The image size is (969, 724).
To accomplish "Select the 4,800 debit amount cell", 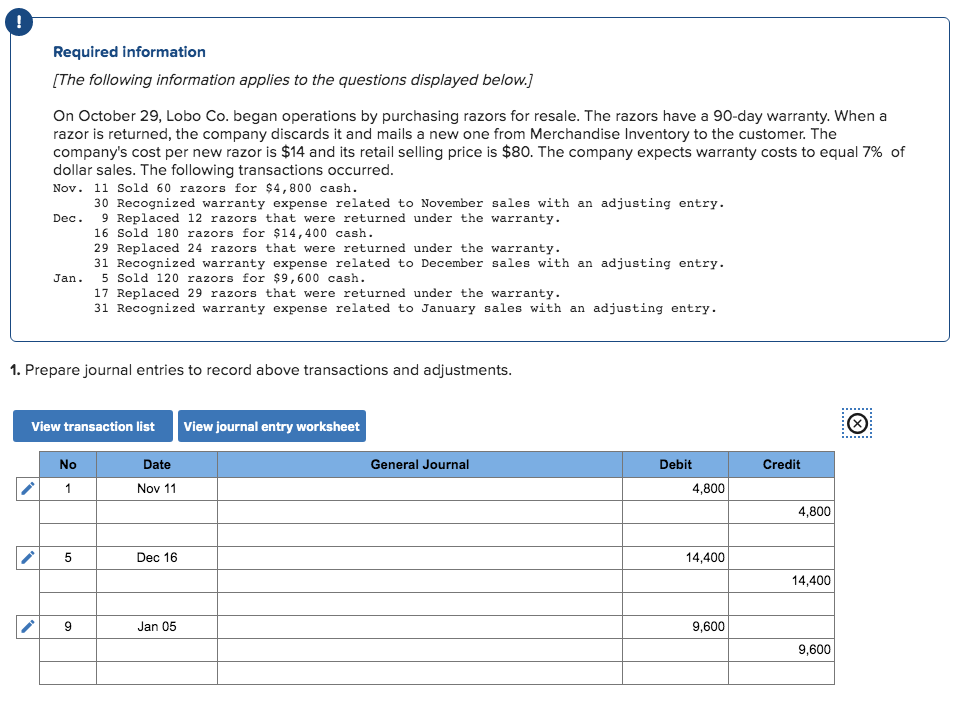I will coord(675,488).
